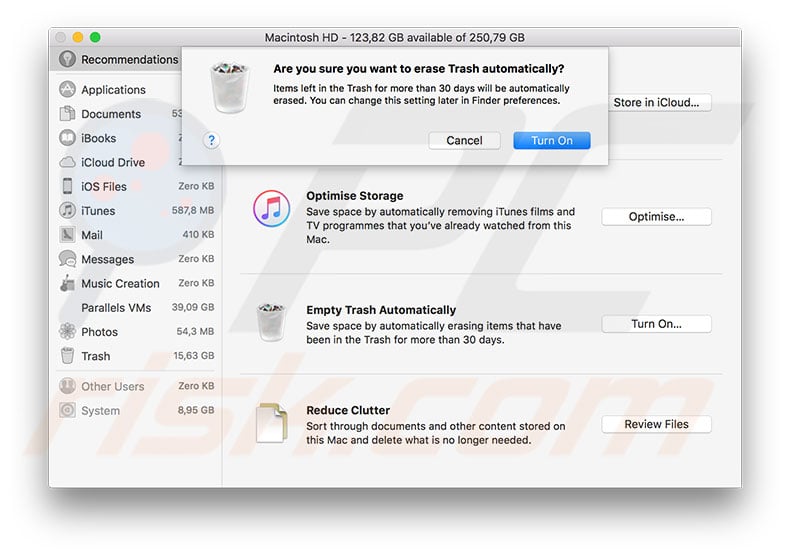Screen dimensions: 790x557
Task: Click the Photos flower icon in sidebar
Action: tap(67, 332)
